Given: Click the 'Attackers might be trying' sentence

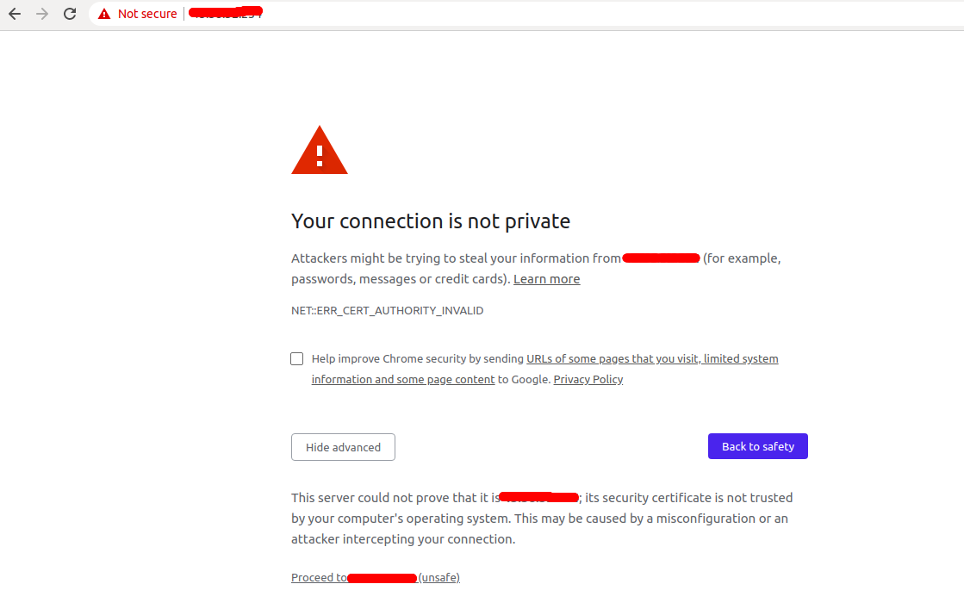Looking at the screenshot, I should [x=536, y=269].
